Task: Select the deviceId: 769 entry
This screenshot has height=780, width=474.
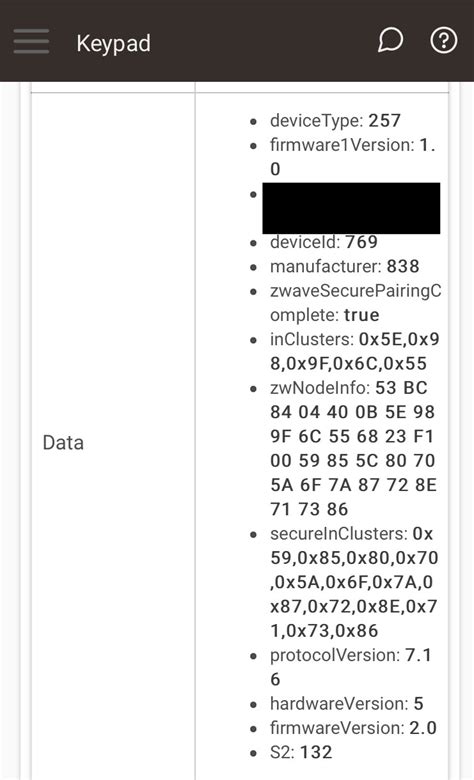Action: [x=324, y=242]
